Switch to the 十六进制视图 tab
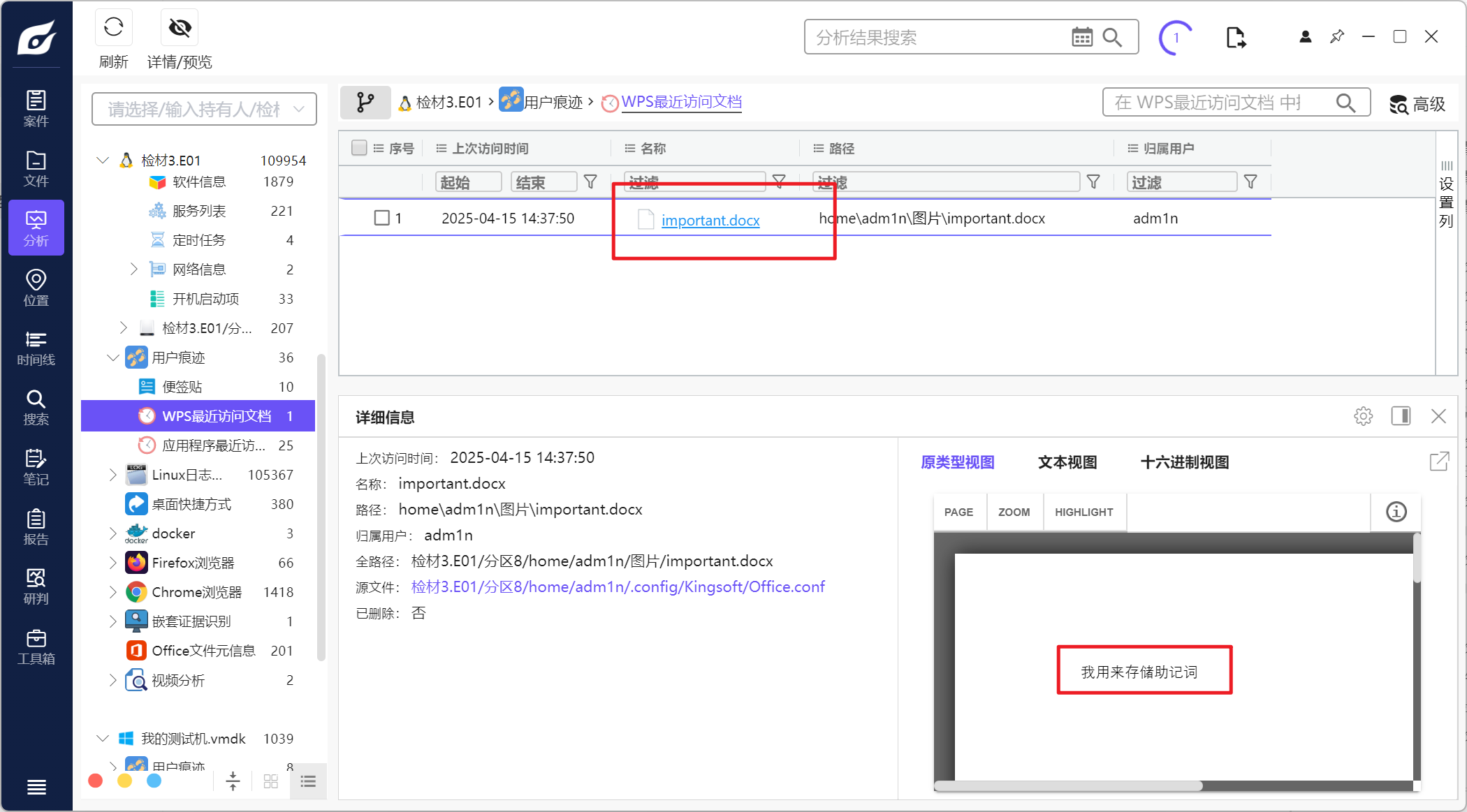This screenshot has width=1467, height=812. pyautogui.click(x=1184, y=462)
